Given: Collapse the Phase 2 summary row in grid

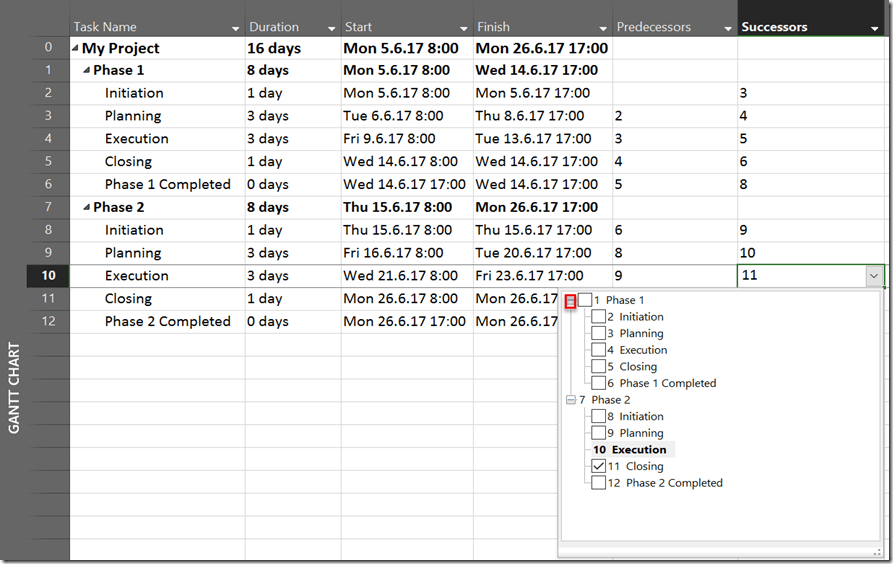Looking at the screenshot, I should [87, 208].
